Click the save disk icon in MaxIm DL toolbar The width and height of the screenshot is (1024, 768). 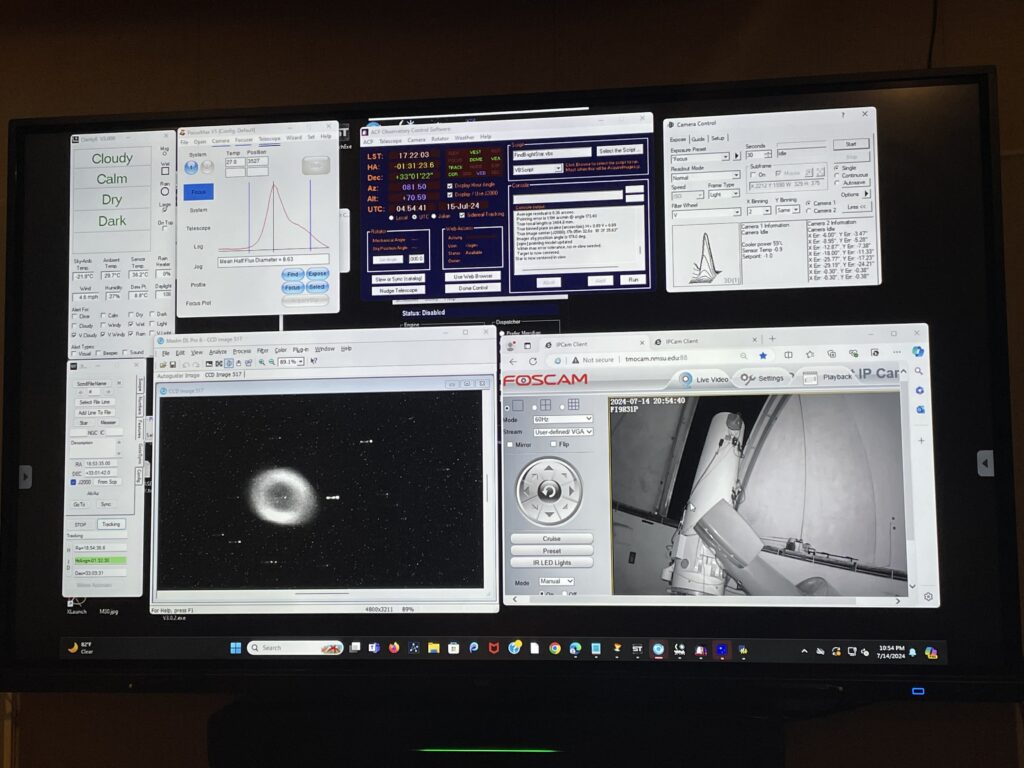[x=172, y=364]
